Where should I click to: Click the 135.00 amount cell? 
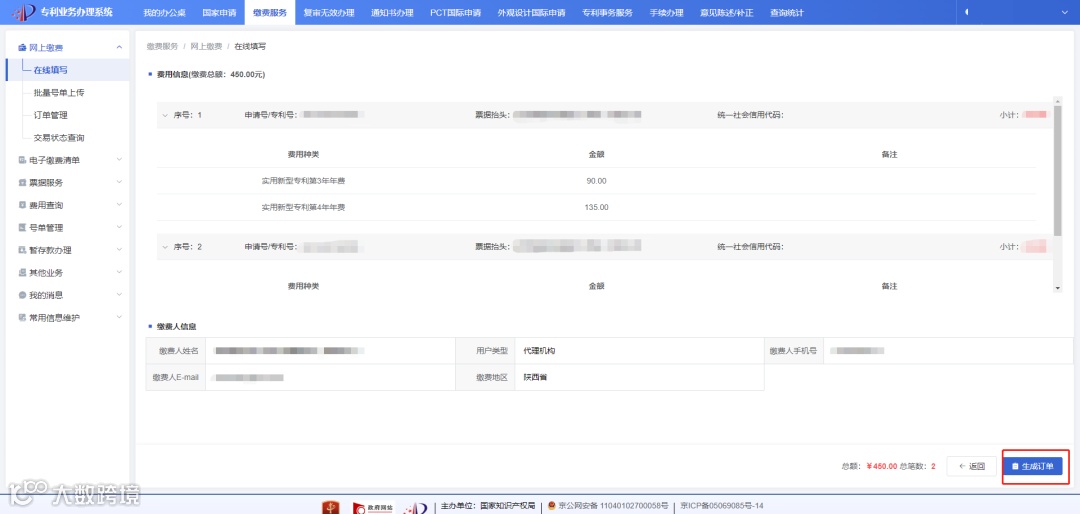coord(596,207)
